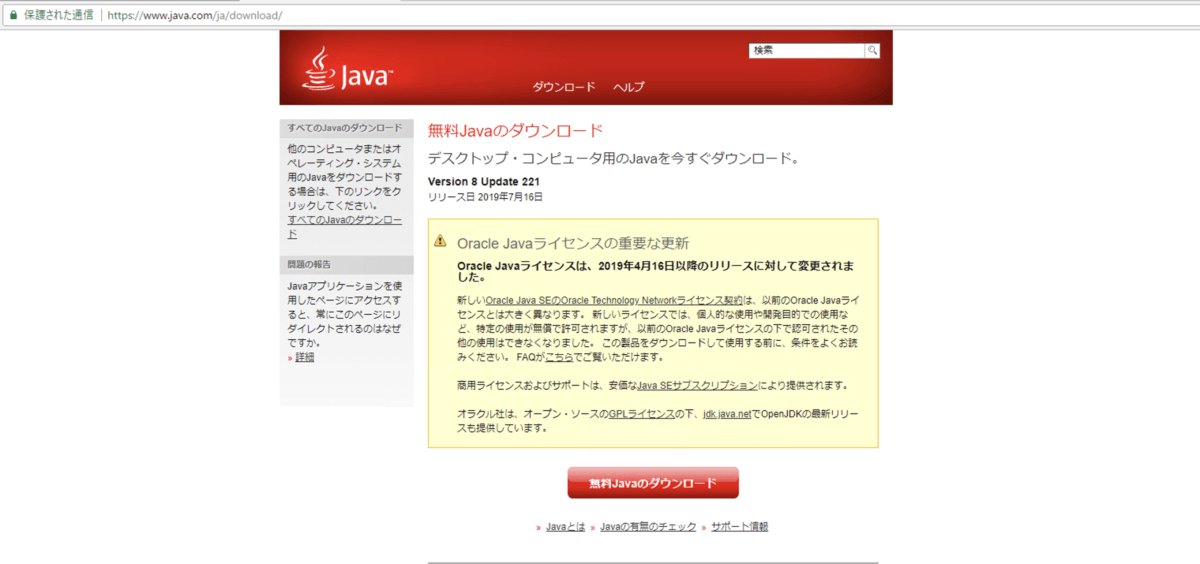1200x564 pixels.
Task: Focus the 検索 search input field
Action: [x=808, y=50]
